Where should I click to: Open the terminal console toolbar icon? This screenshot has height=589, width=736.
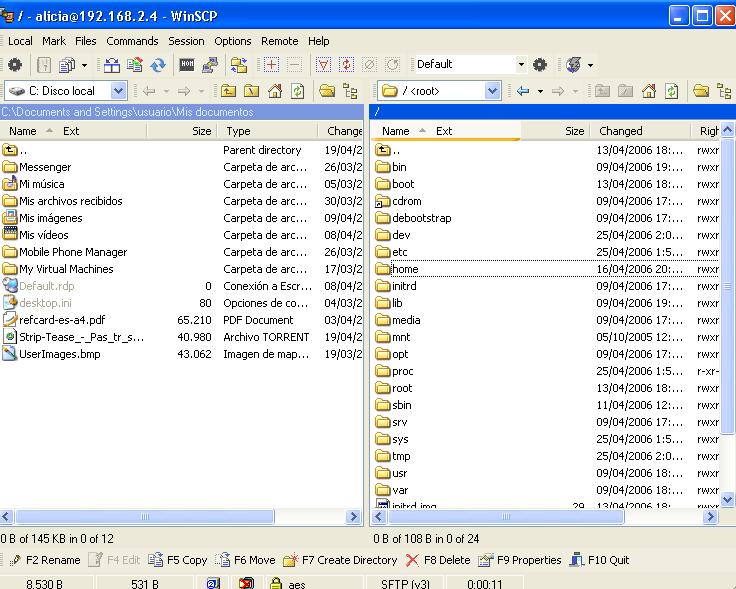pos(187,64)
